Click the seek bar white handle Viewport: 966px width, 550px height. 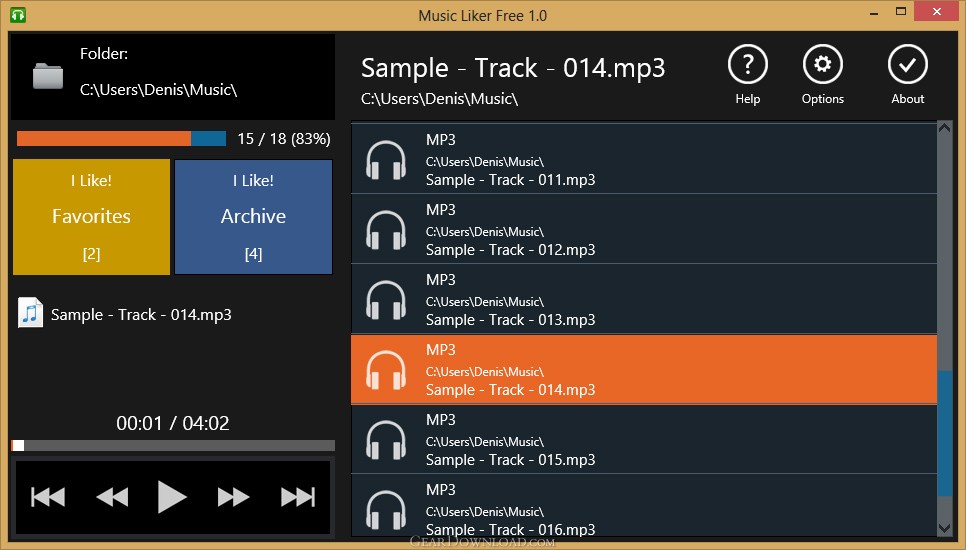pyautogui.click(x=18, y=445)
